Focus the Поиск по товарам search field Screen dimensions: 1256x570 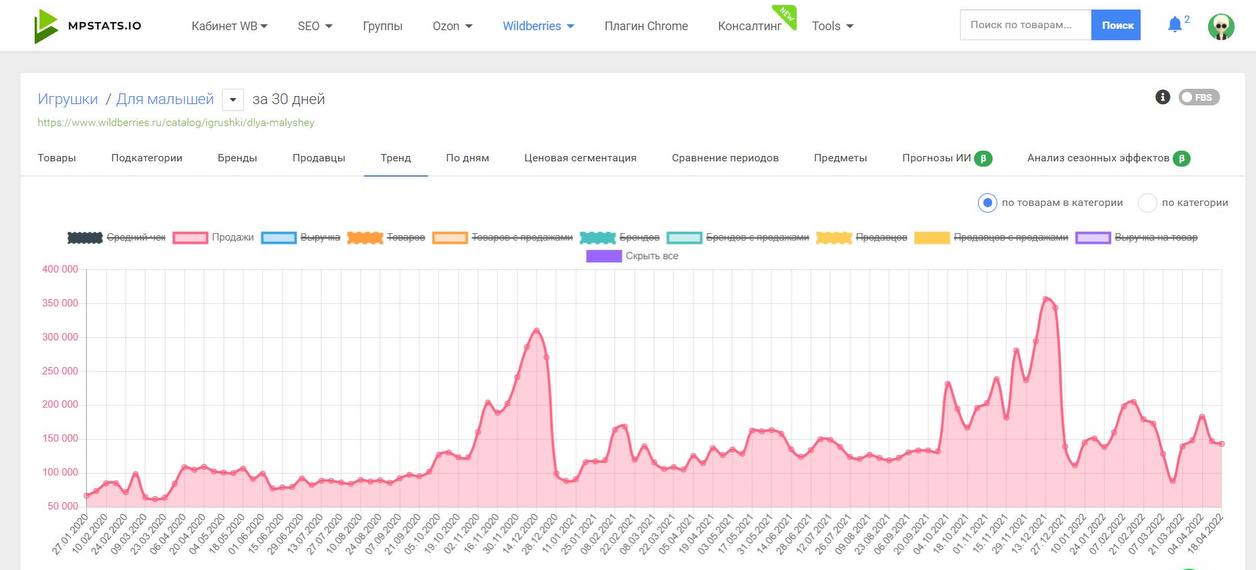(1025, 25)
